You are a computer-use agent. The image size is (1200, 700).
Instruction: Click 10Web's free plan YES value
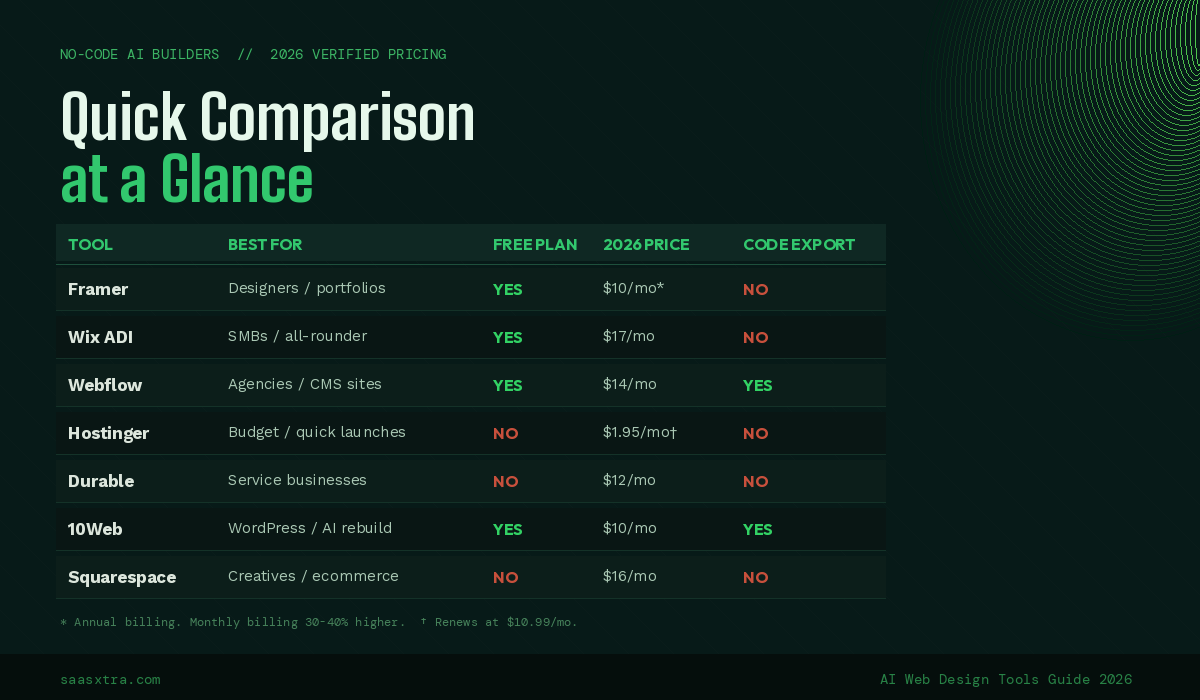[x=508, y=530]
